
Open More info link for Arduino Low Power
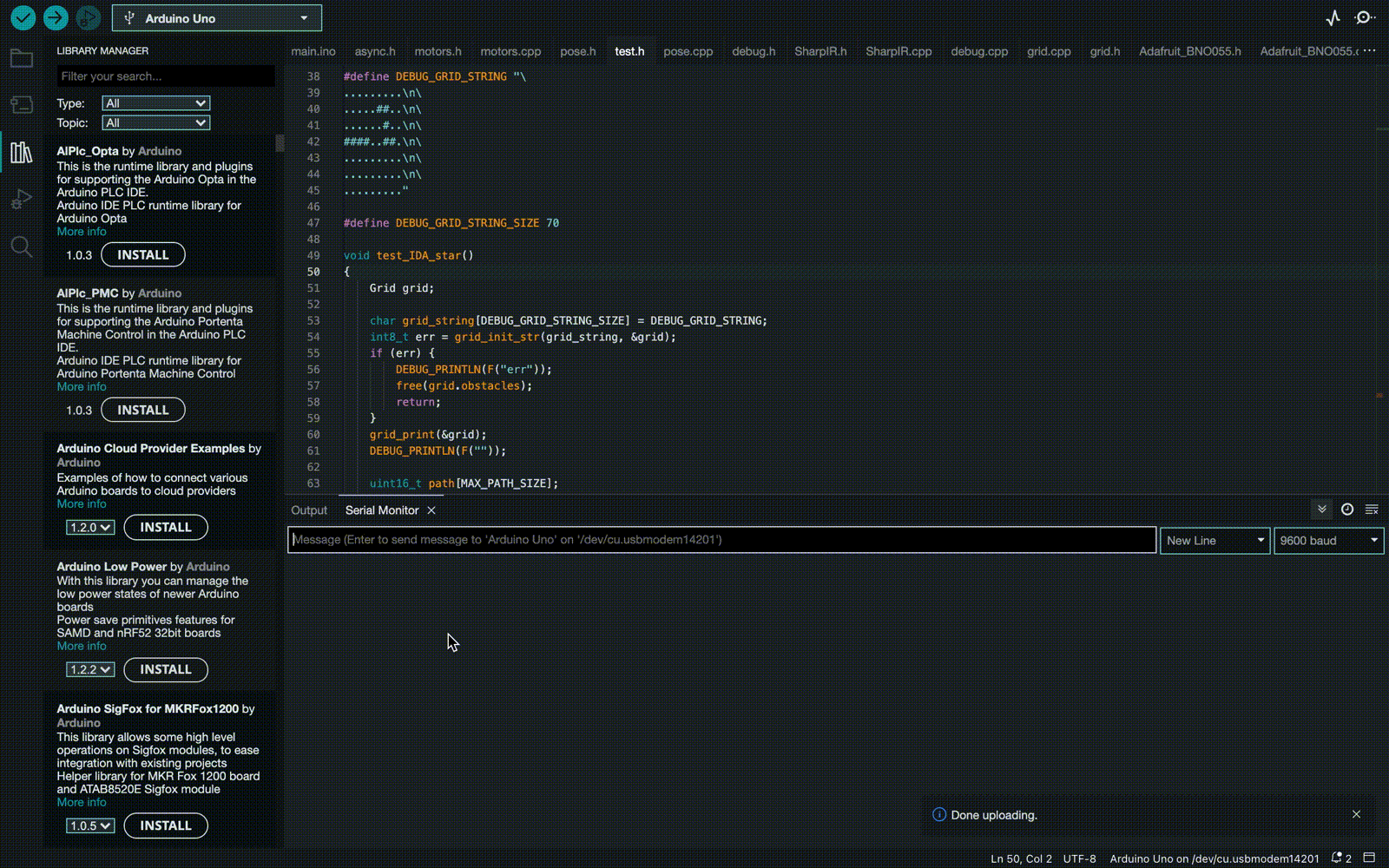tap(82, 646)
